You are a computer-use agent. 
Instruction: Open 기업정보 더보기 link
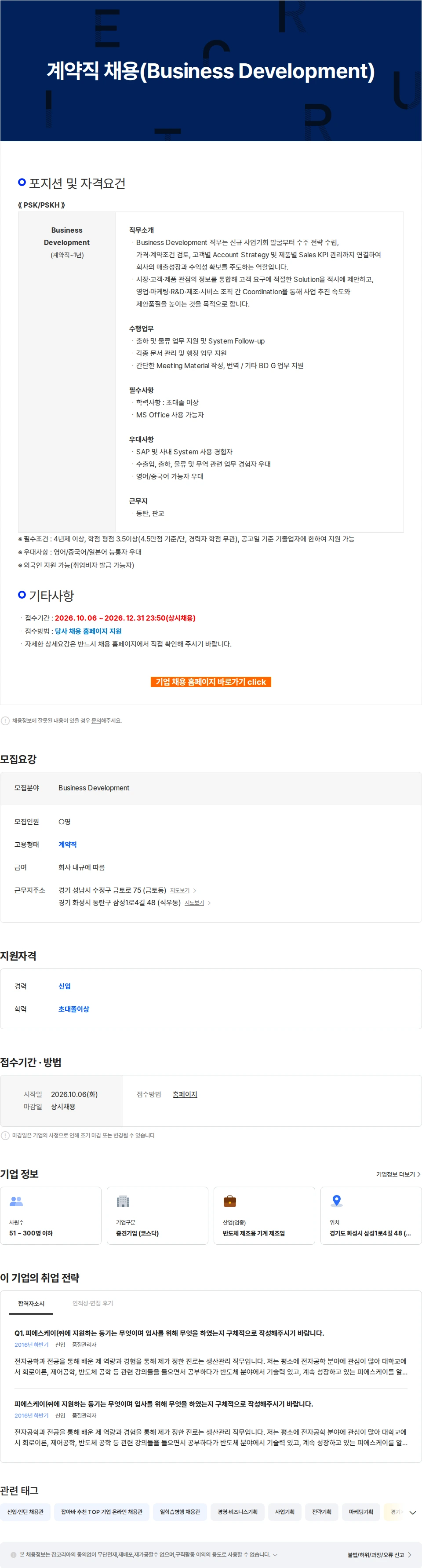pyautogui.click(x=398, y=1174)
